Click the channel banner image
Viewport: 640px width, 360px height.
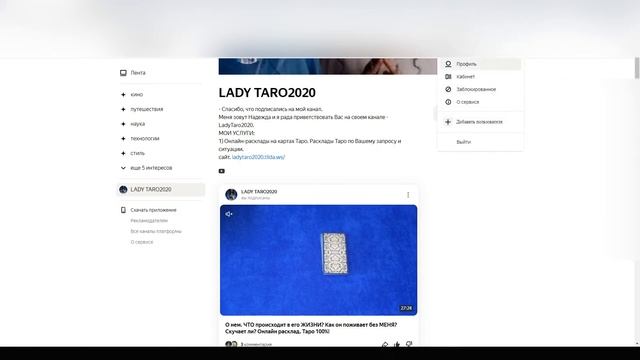pos(328,66)
